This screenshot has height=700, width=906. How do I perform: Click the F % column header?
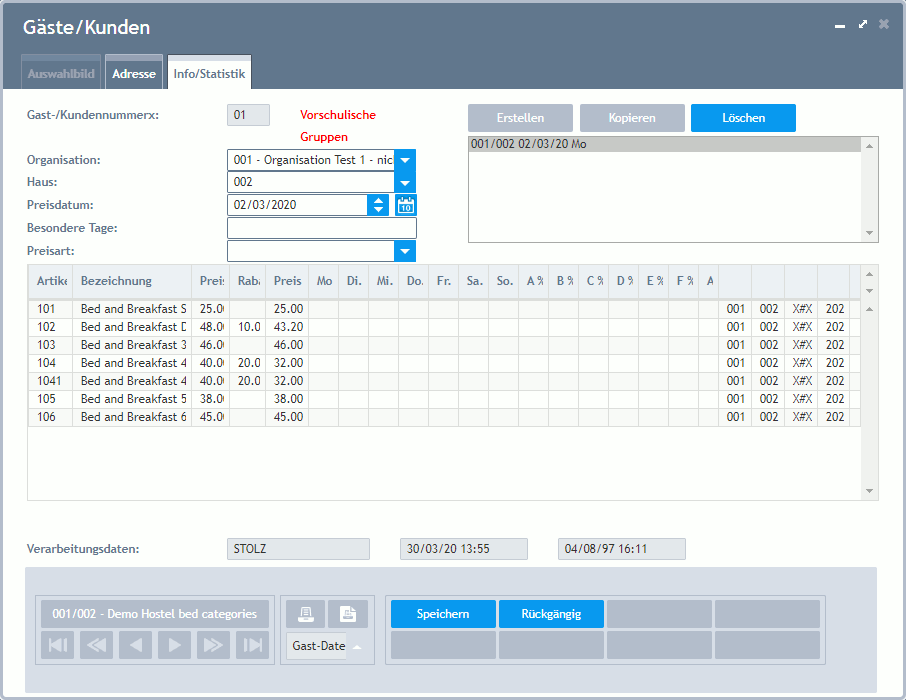[x=684, y=281]
